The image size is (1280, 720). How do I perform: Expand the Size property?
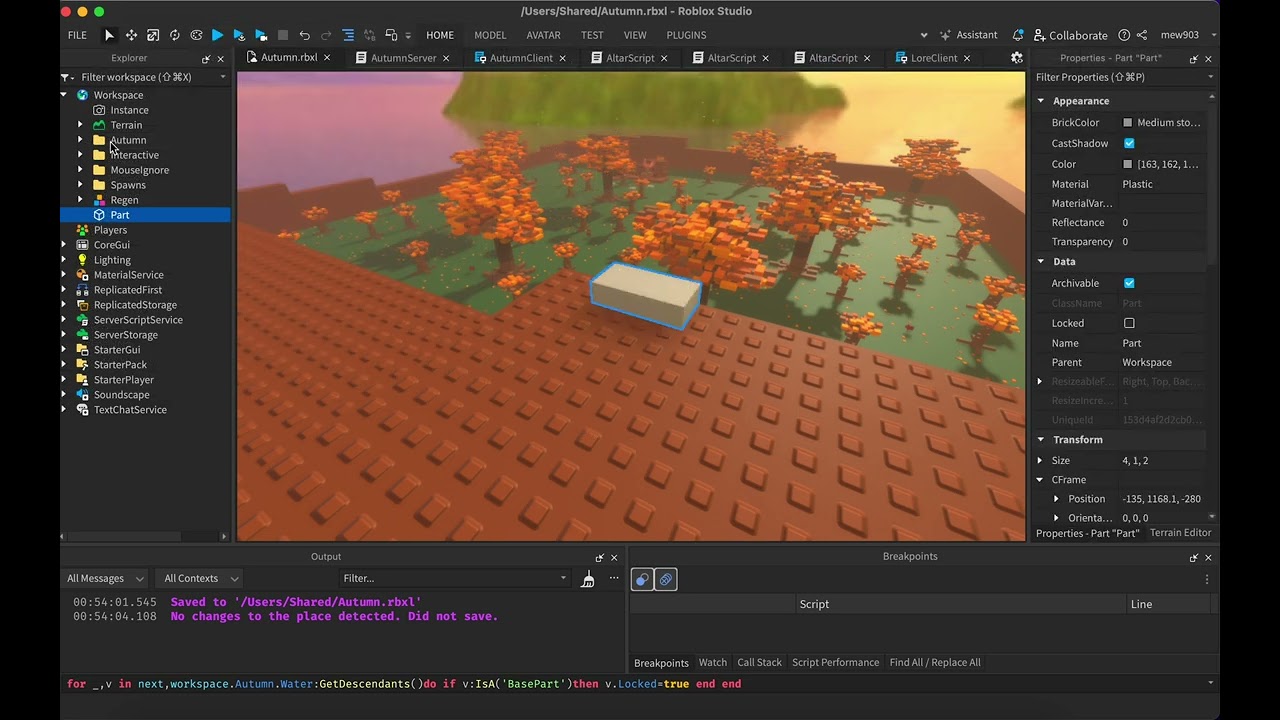(x=1040, y=461)
